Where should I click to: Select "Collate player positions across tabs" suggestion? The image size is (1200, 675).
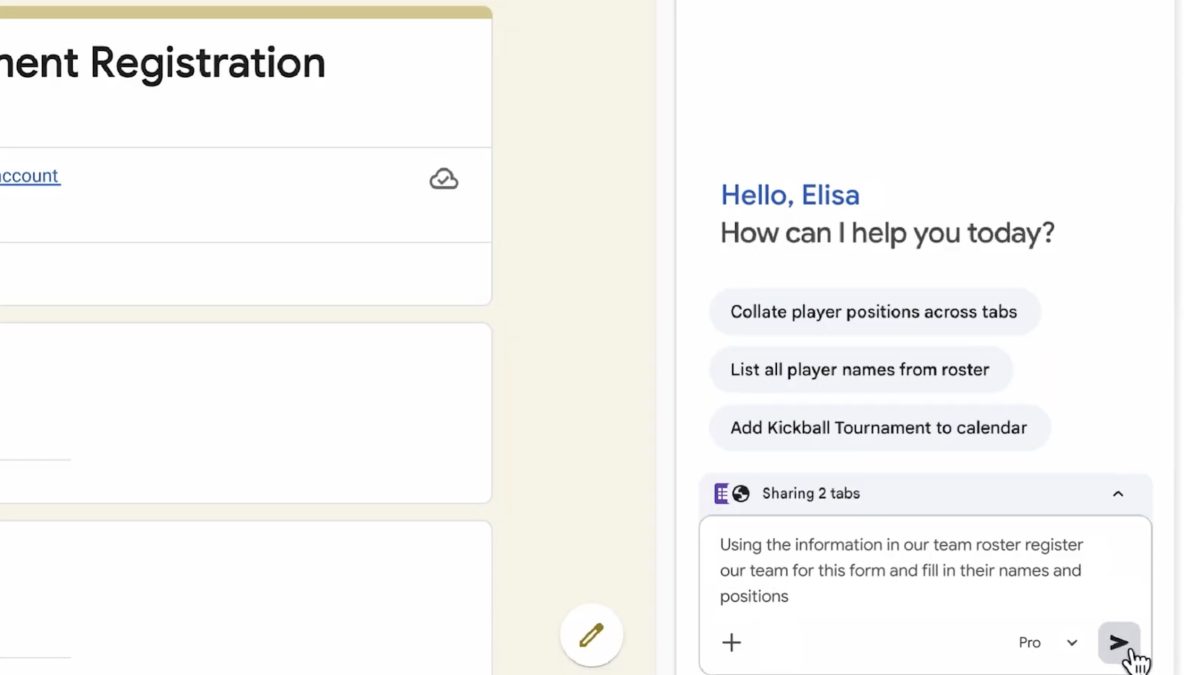(x=873, y=312)
